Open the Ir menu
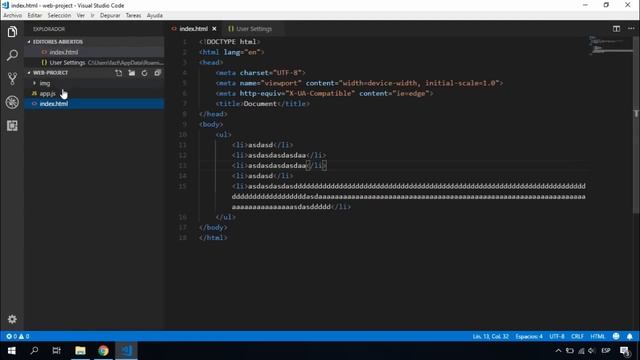Viewport: 640px width, 360px height. 92,16
